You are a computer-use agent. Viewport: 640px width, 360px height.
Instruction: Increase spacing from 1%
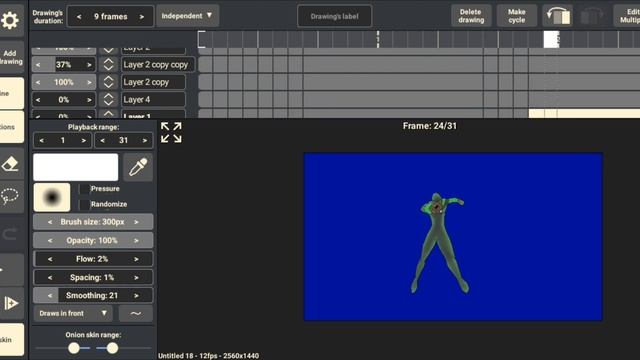[x=136, y=278]
